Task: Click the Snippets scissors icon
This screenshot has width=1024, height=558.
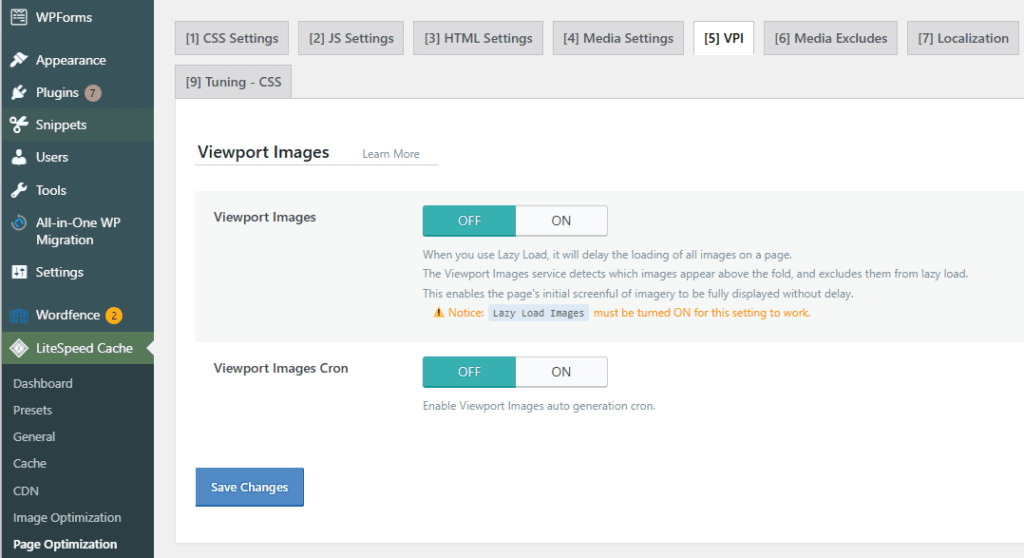Action: (x=19, y=125)
